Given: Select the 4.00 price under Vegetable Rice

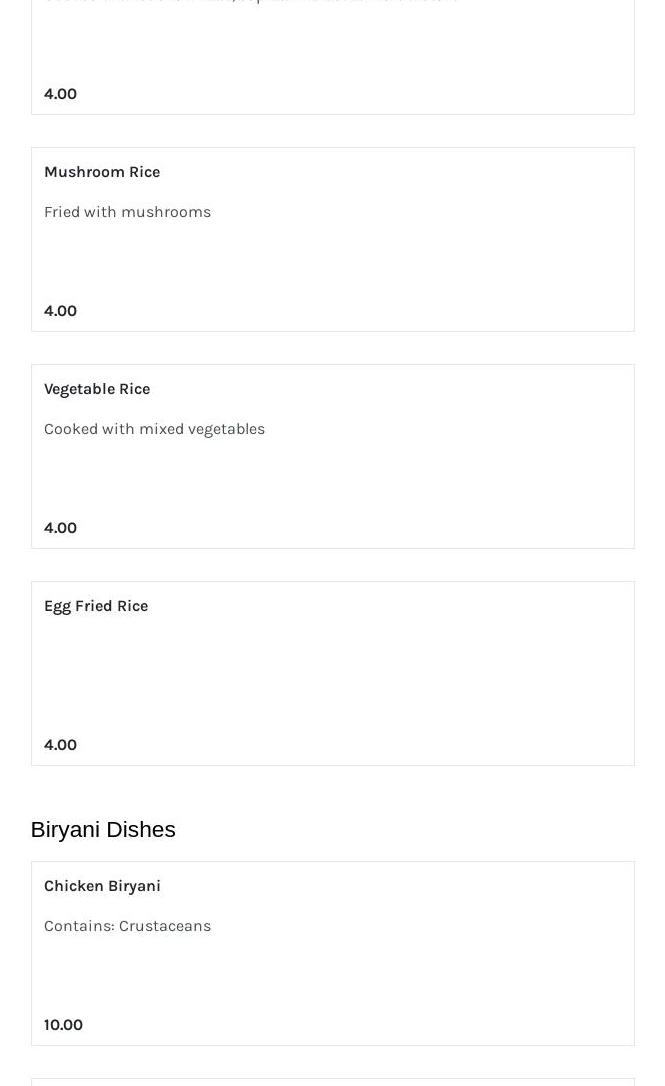Looking at the screenshot, I should point(60,528).
